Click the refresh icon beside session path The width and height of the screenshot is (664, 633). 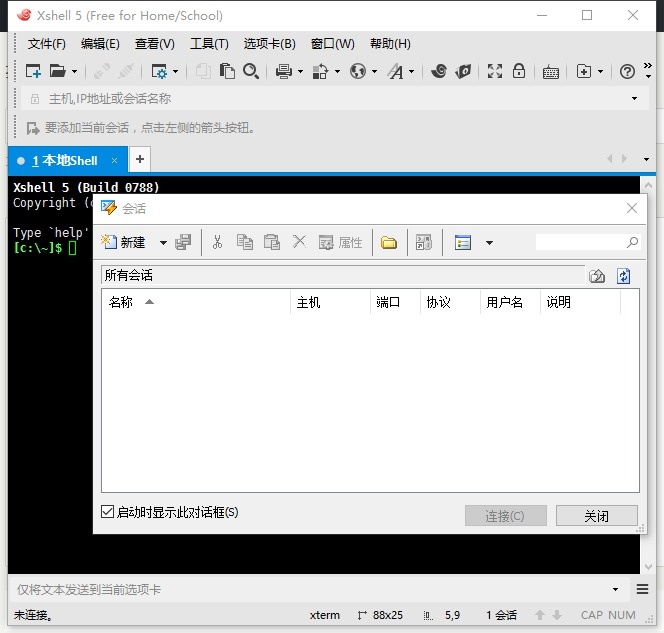tap(623, 276)
